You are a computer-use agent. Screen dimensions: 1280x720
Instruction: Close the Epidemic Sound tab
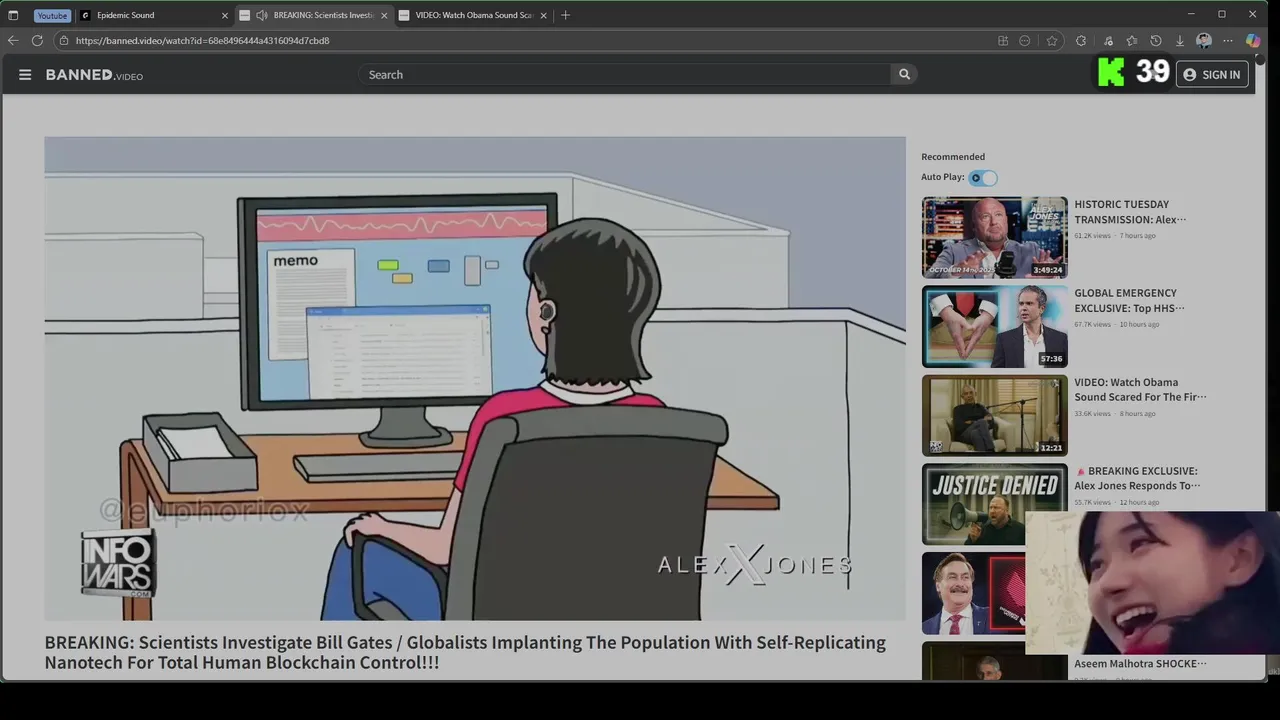[224, 16]
